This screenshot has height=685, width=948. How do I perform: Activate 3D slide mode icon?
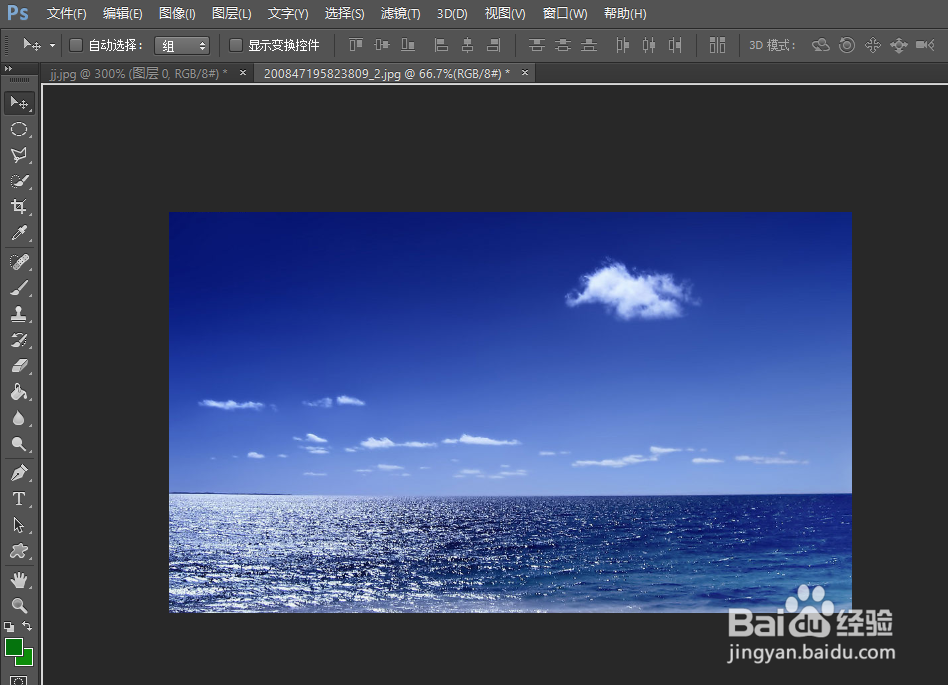pyautogui.click(x=899, y=45)
